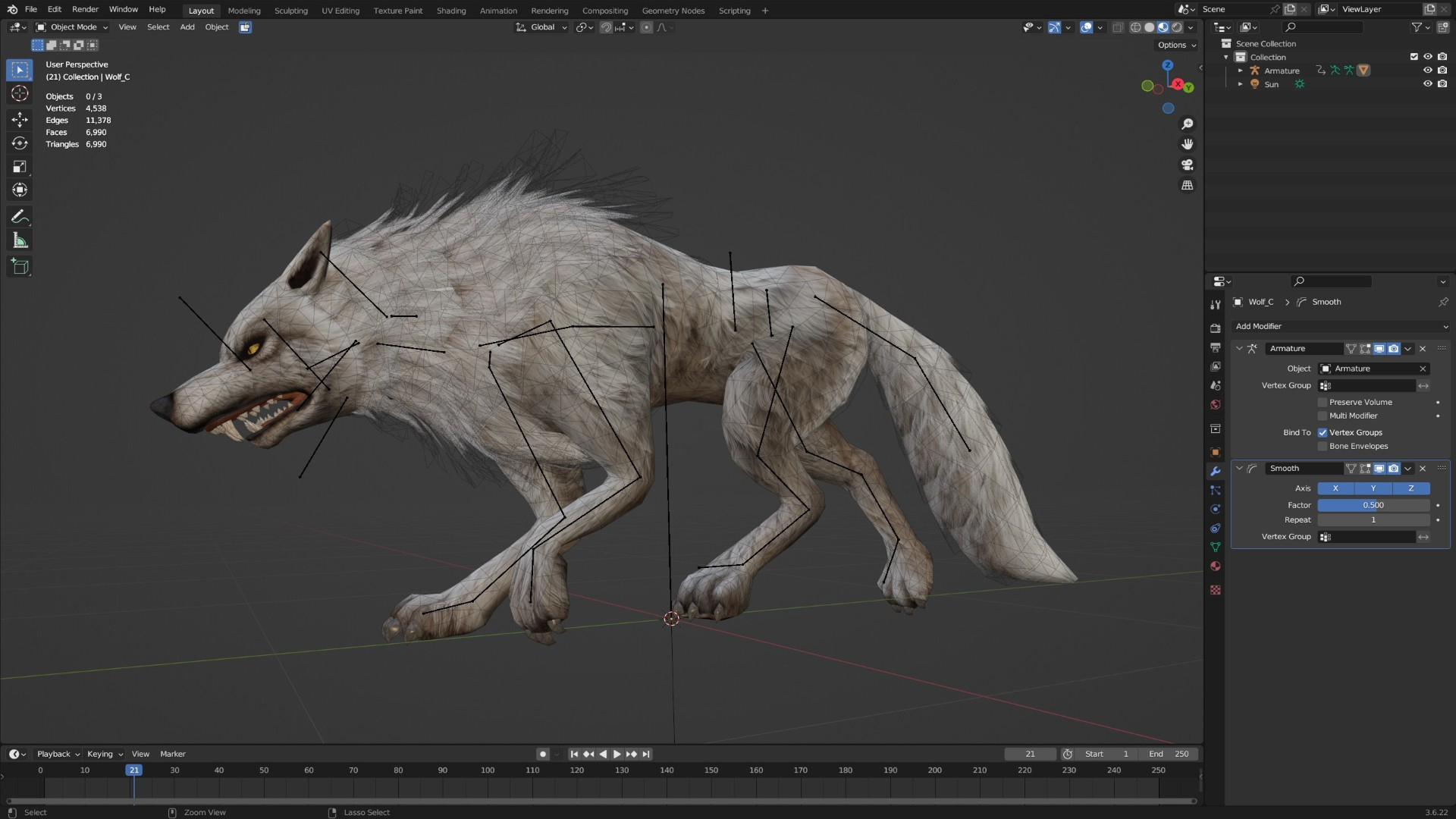This screenshot has width=1456, height=819.
Task: Open the Global transform orientation dropdown
Action: pyautogui.click(x=541, y=27)
